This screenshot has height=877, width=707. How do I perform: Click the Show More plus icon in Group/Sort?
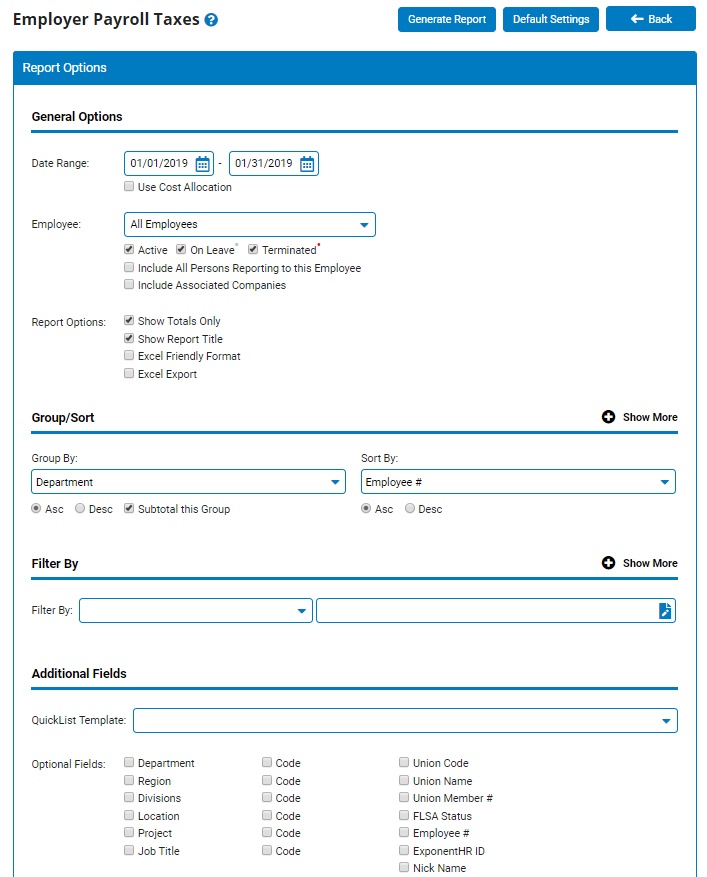coord(610,417)
